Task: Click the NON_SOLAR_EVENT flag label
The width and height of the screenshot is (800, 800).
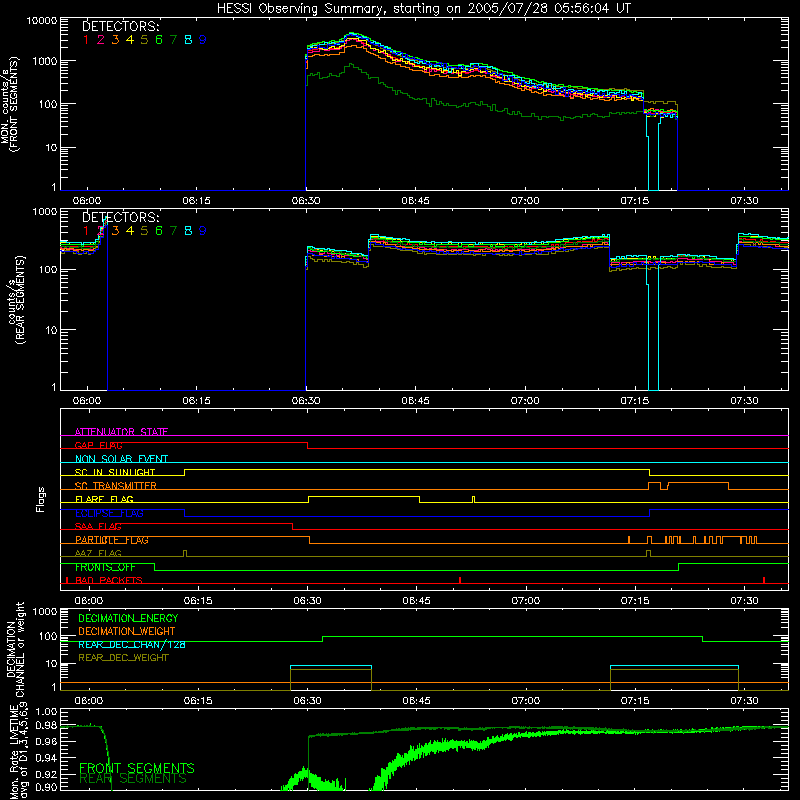Action: pyautogui.click(x=121, y=459)
